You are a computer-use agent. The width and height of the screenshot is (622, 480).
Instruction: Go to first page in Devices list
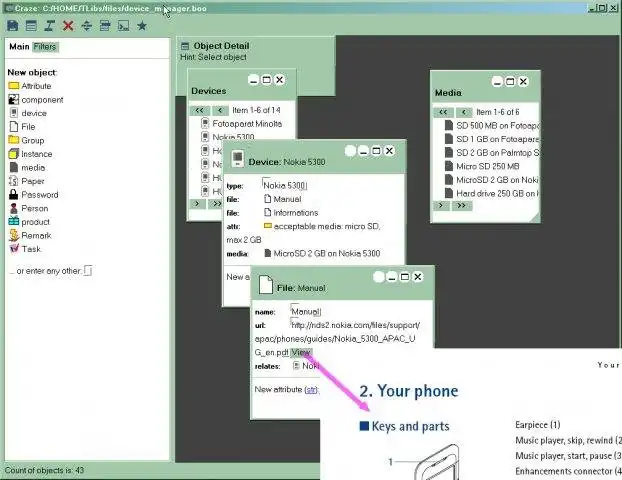[x=200, y=110]
